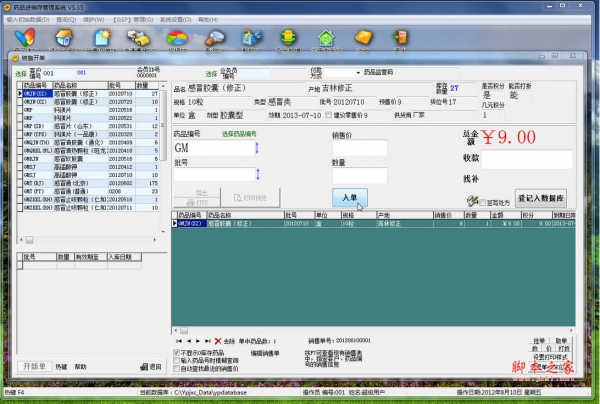Click the 退回 icon in left panel
Image resolution: width=600 pixels, height=404 pixels.
[x=142, y=367]
